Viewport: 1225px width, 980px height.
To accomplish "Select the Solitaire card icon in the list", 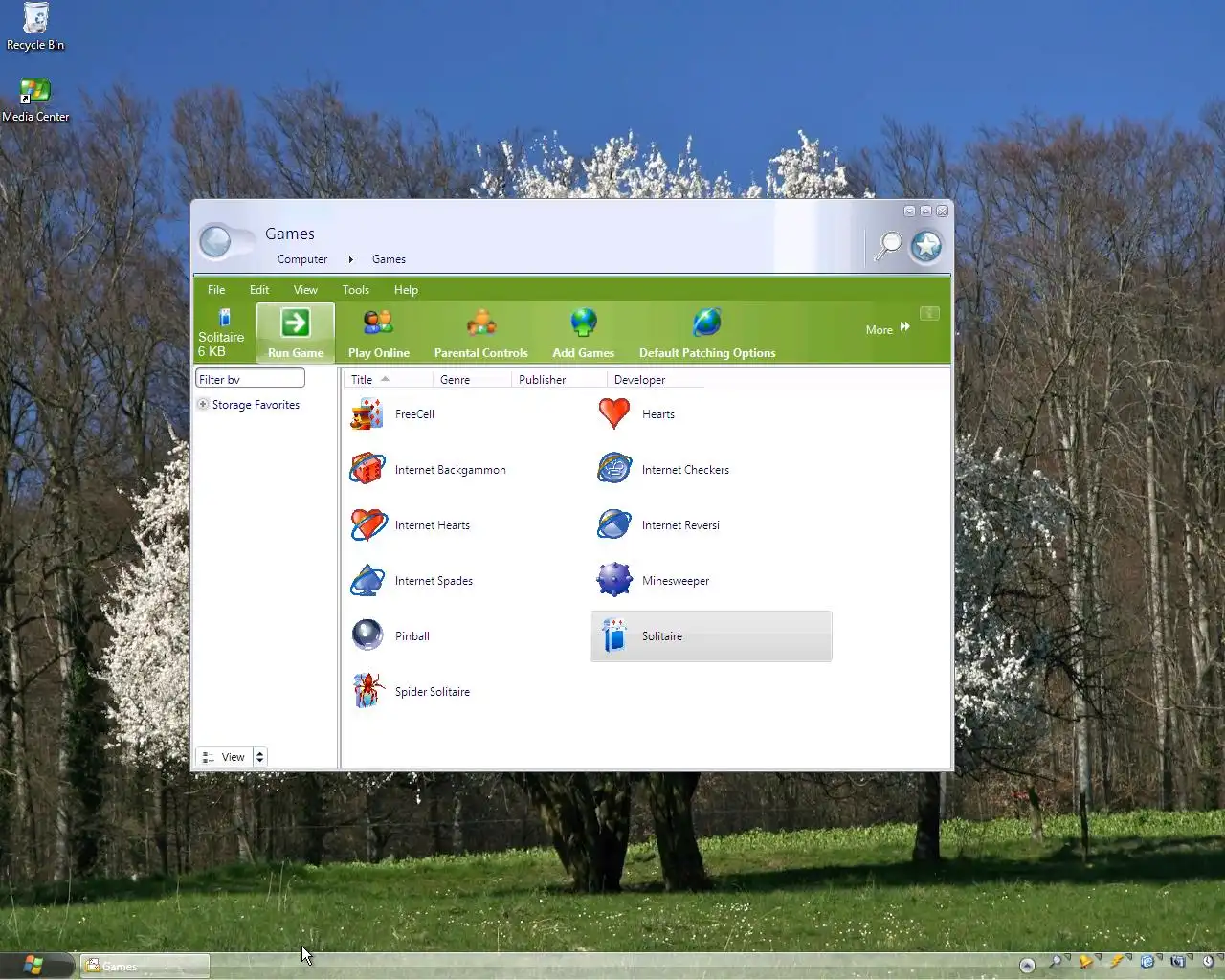I will pyautogui.click(x=614, y=636).
